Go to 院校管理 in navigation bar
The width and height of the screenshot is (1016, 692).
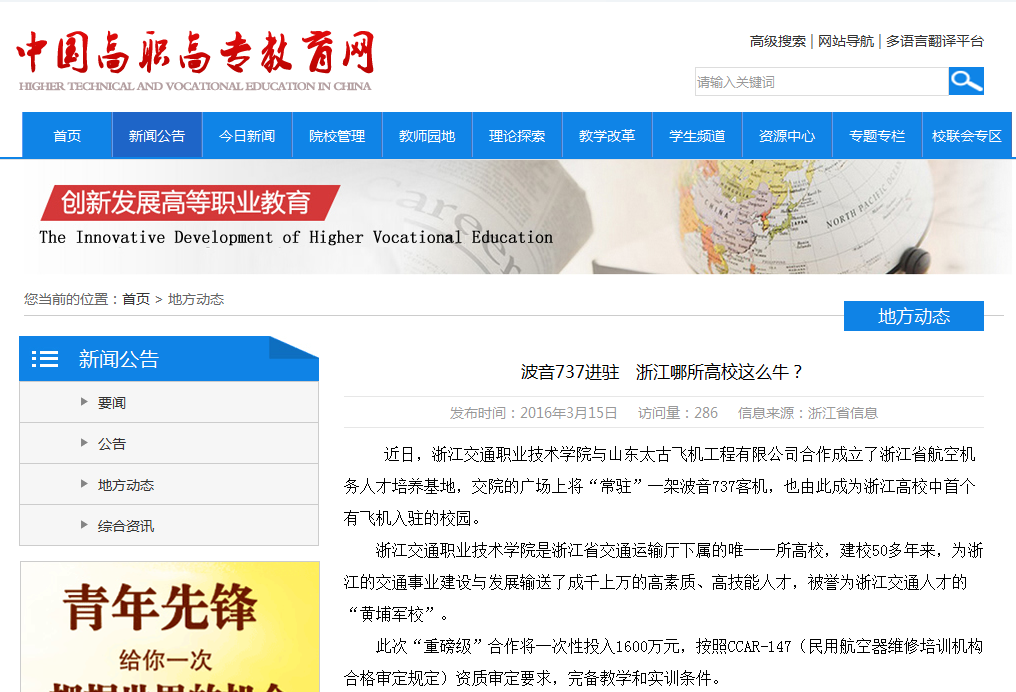coord(337,136)
